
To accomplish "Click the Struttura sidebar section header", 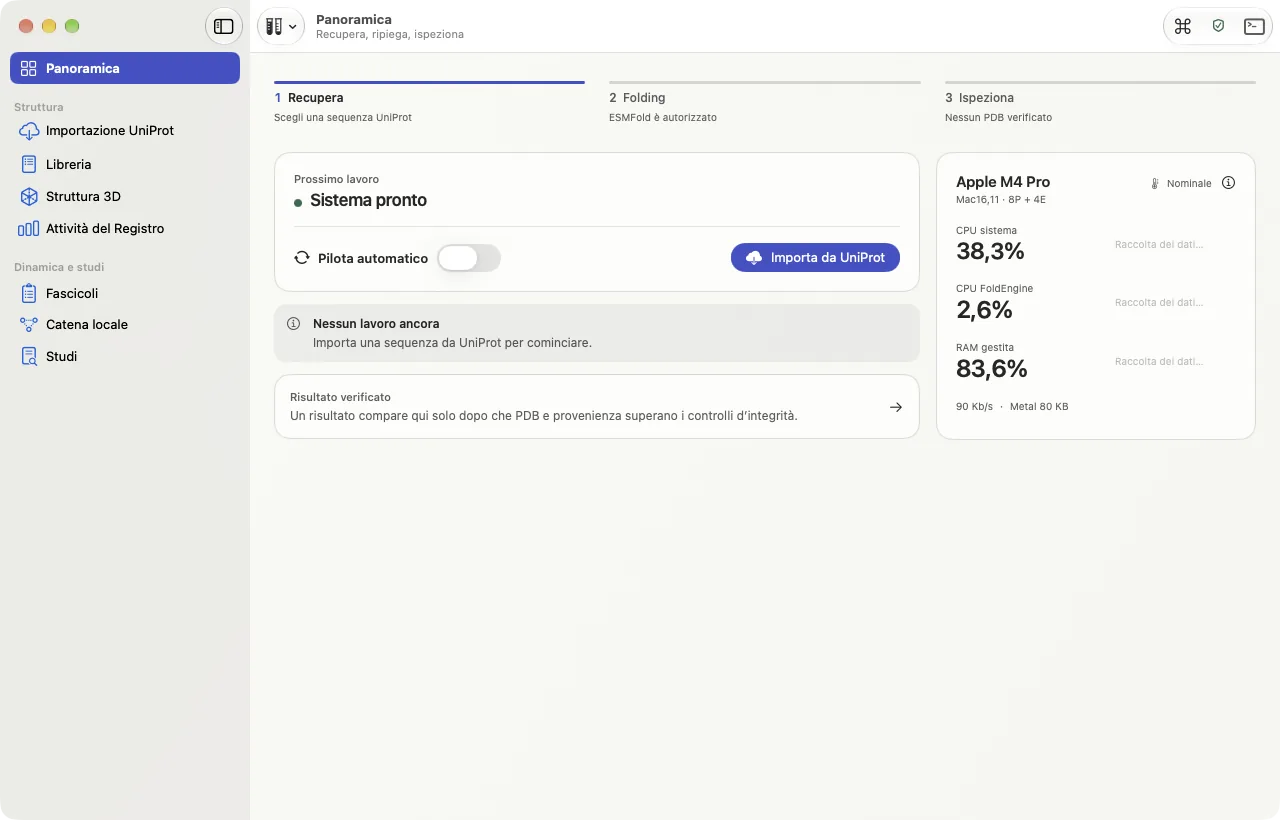I will click(39, 107).
